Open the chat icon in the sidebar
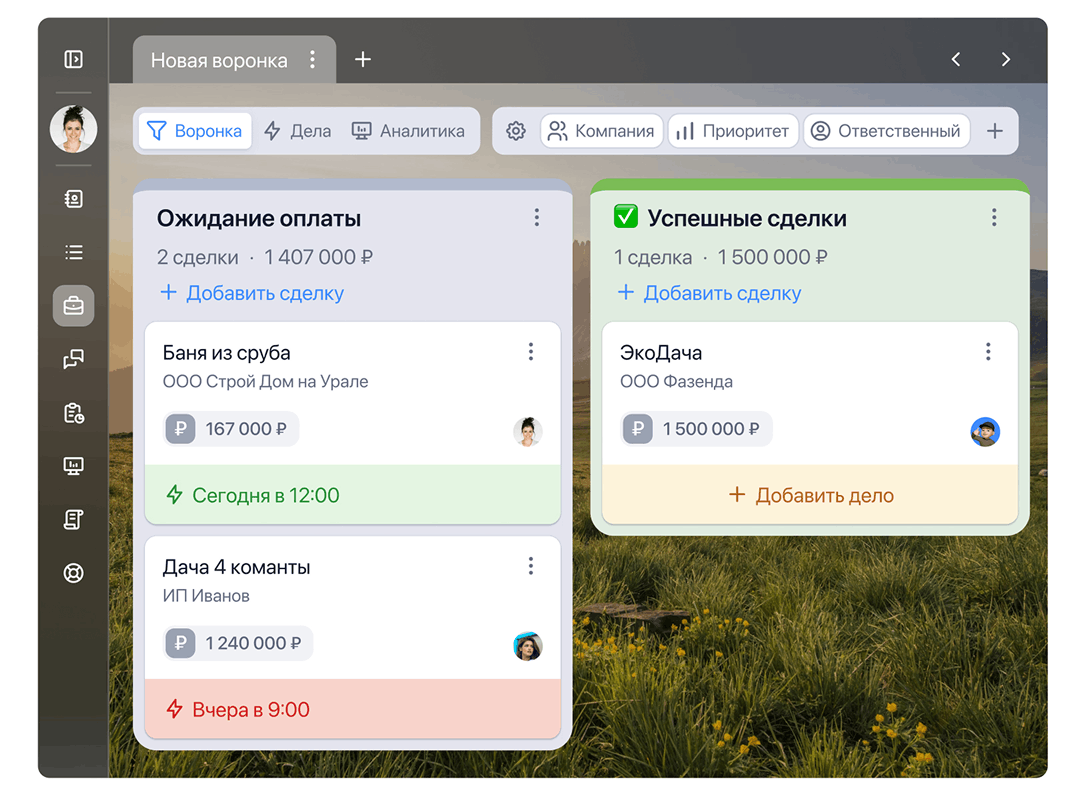Image resolution: width=1084 pixels, height=794 pixels. [73, 360]
